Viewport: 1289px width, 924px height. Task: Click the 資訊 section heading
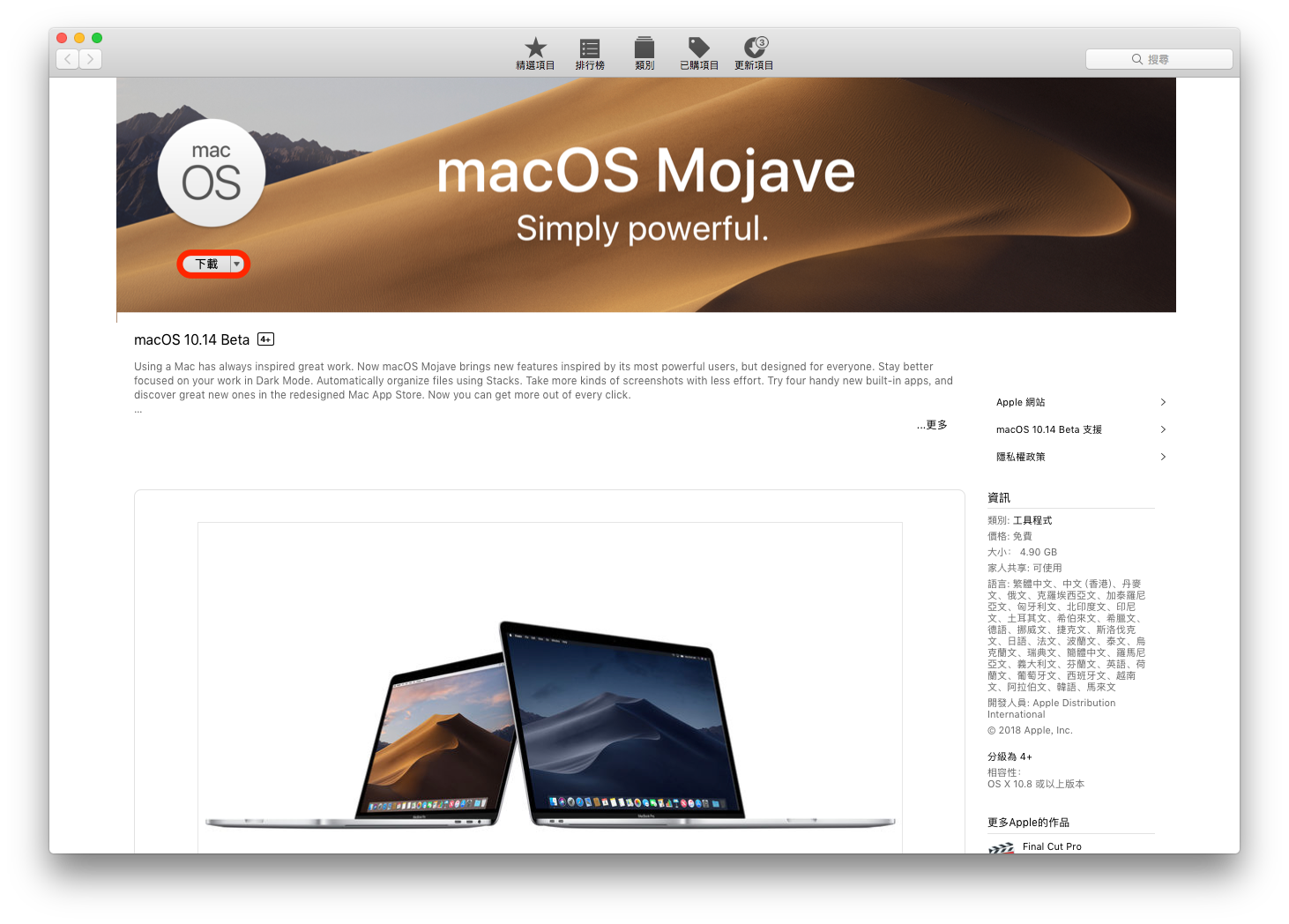999,498
